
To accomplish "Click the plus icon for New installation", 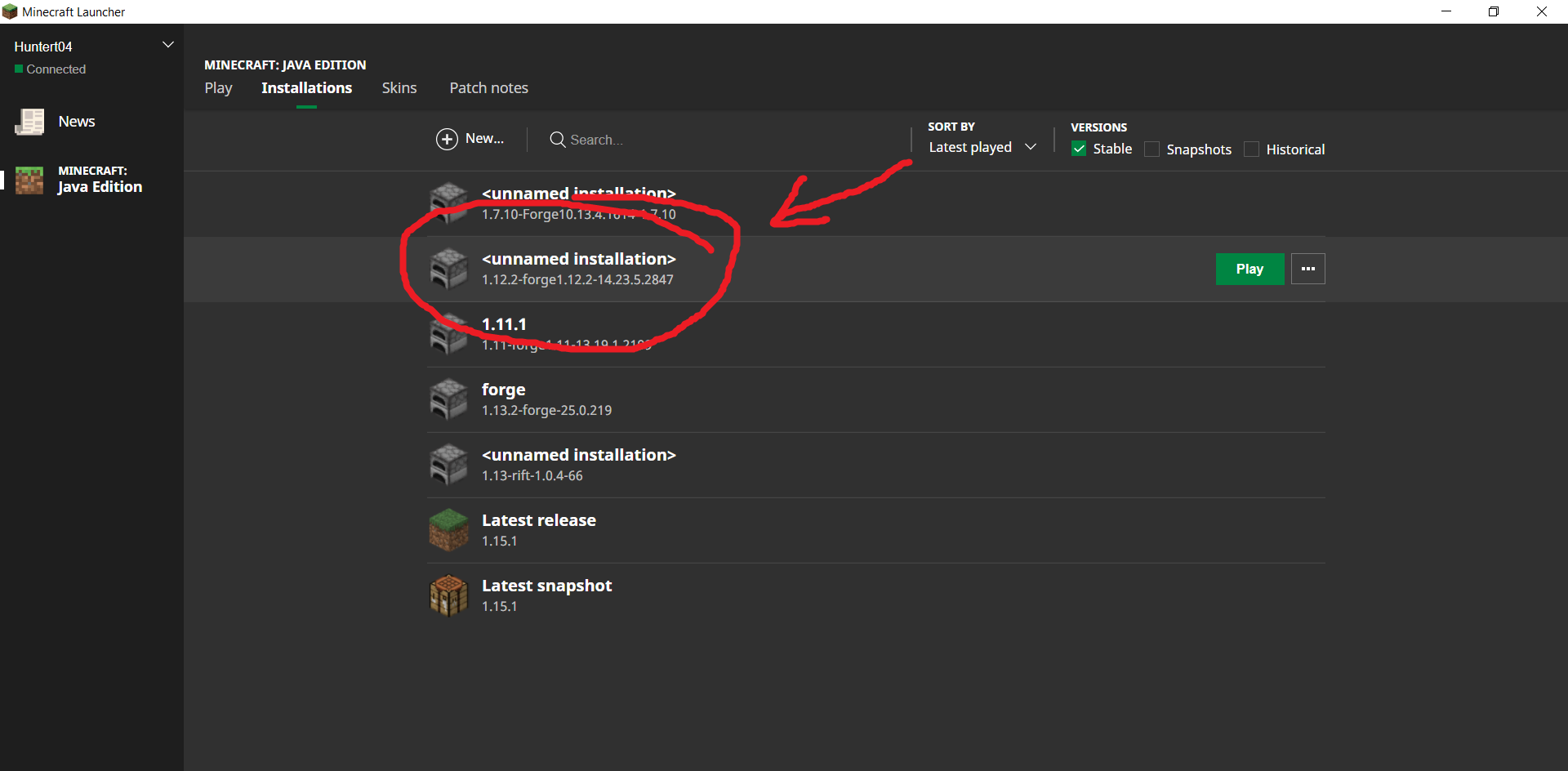I will (447, 140).
